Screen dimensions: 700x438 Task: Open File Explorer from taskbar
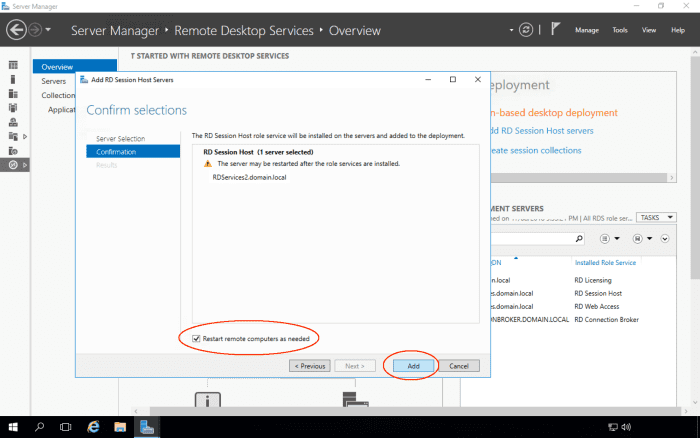coord(120,427)
